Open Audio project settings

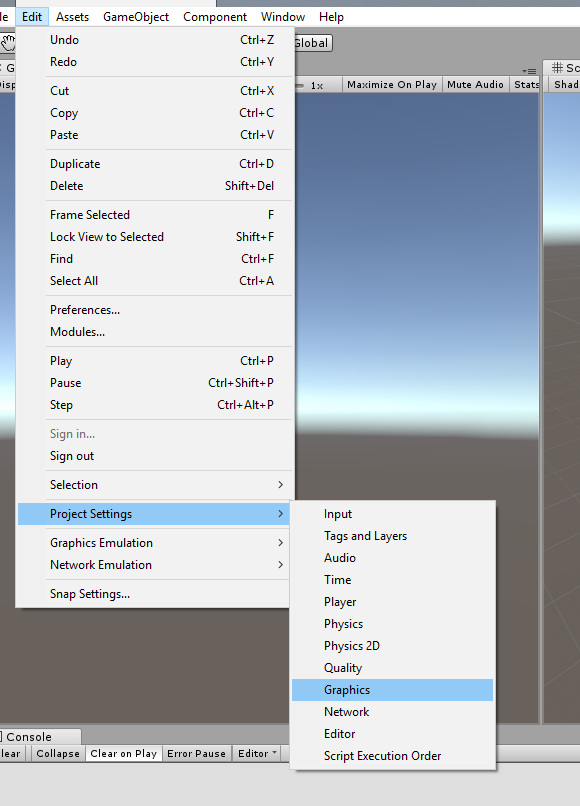[x=392, y=558]
